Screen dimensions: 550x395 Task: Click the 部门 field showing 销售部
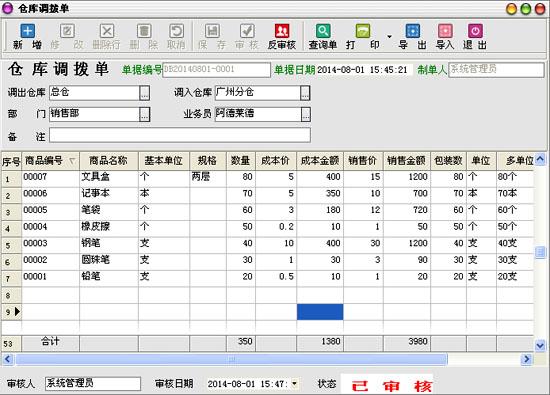[94, 114]
